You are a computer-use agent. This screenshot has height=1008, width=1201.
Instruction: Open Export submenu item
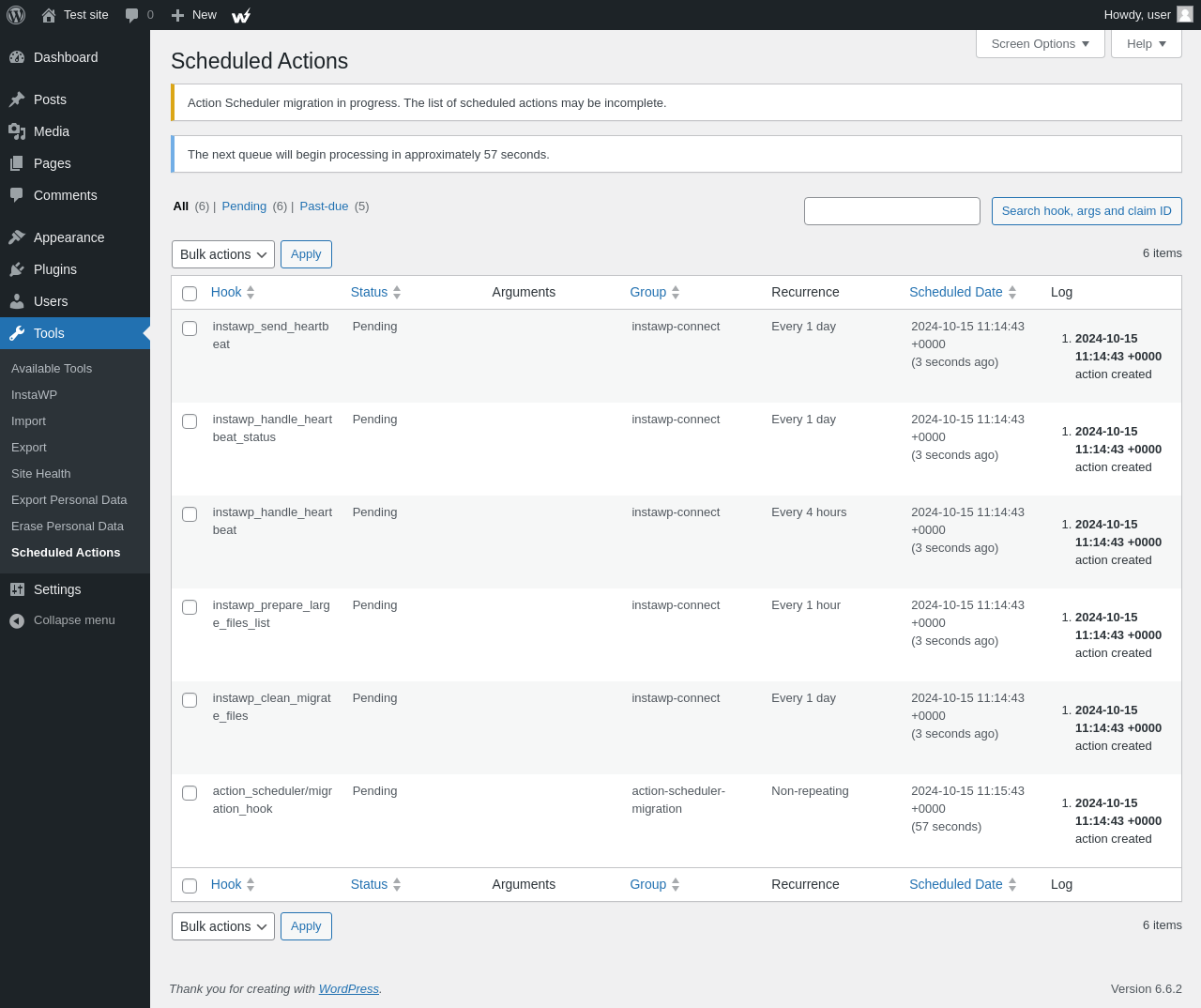tap(29, 448)
